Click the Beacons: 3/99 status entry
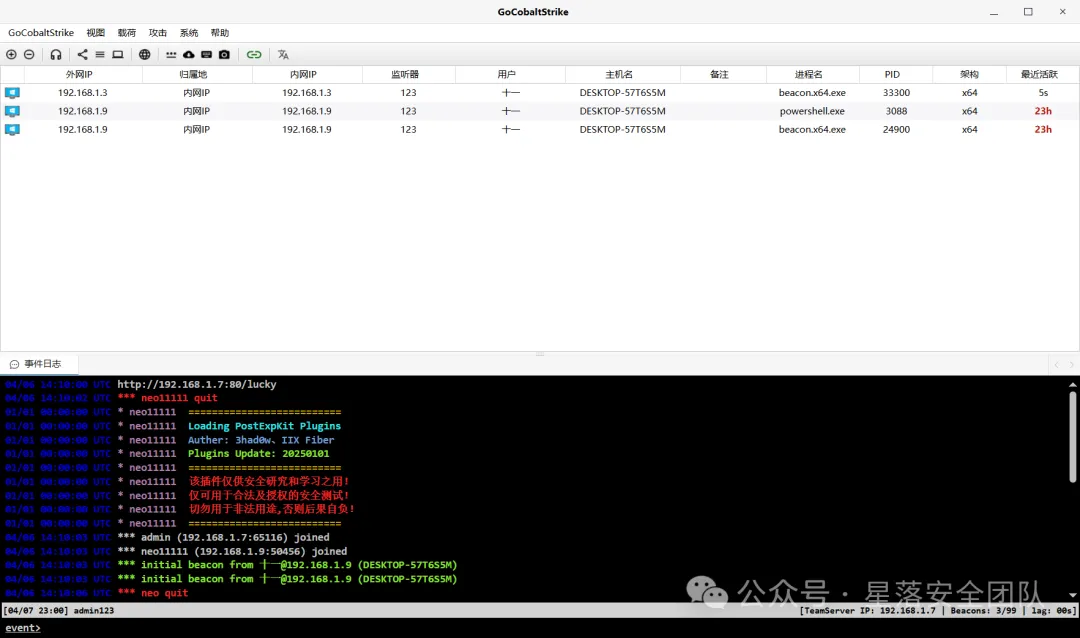 [984, 610]
